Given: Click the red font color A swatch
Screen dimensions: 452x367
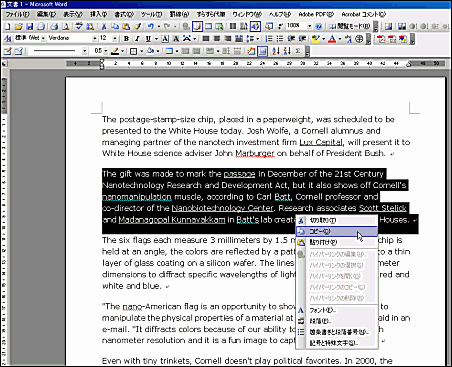Looking at the screenshot, I should [332, 39].
